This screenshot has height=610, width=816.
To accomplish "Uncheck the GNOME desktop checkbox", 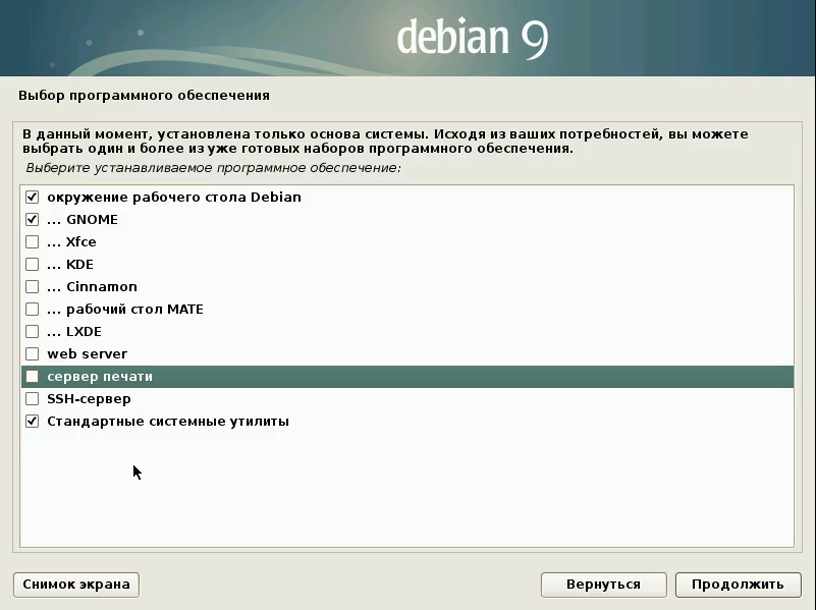I will click(x=32, y=219).
